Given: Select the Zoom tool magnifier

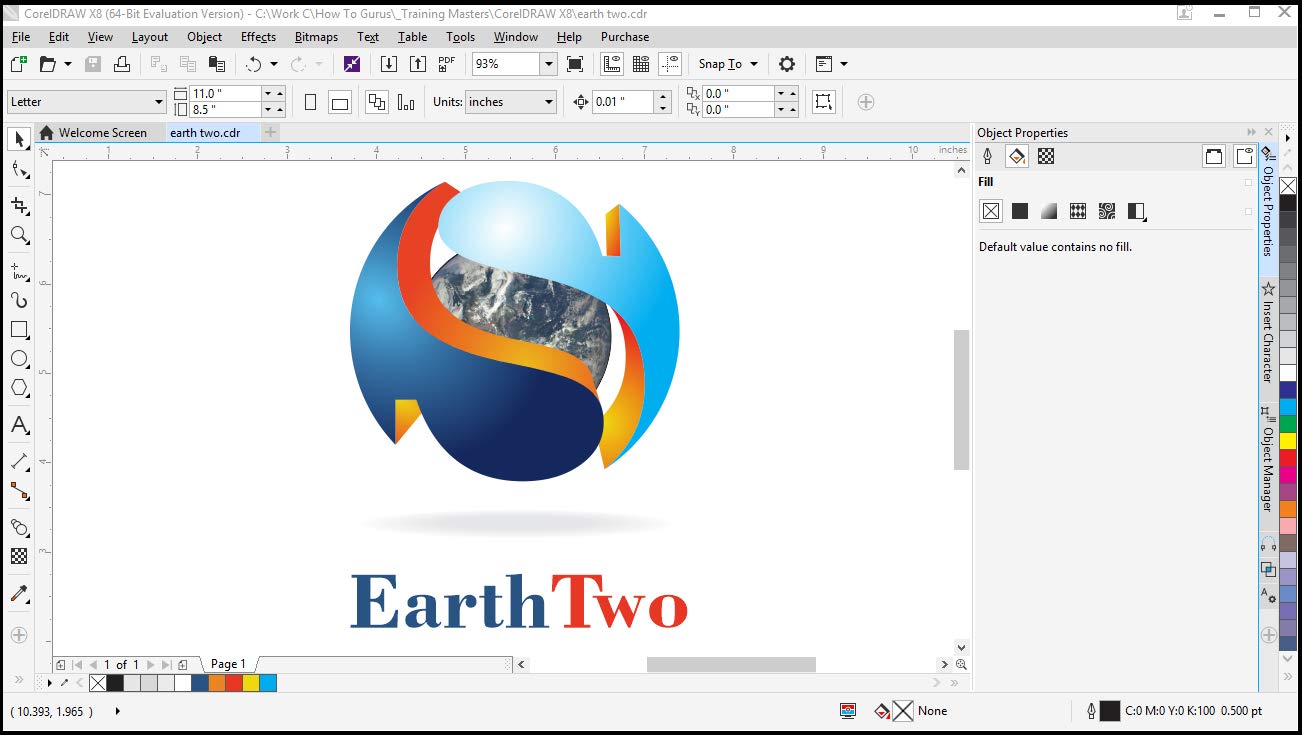Looking at the screenshot, I should 19,235.
